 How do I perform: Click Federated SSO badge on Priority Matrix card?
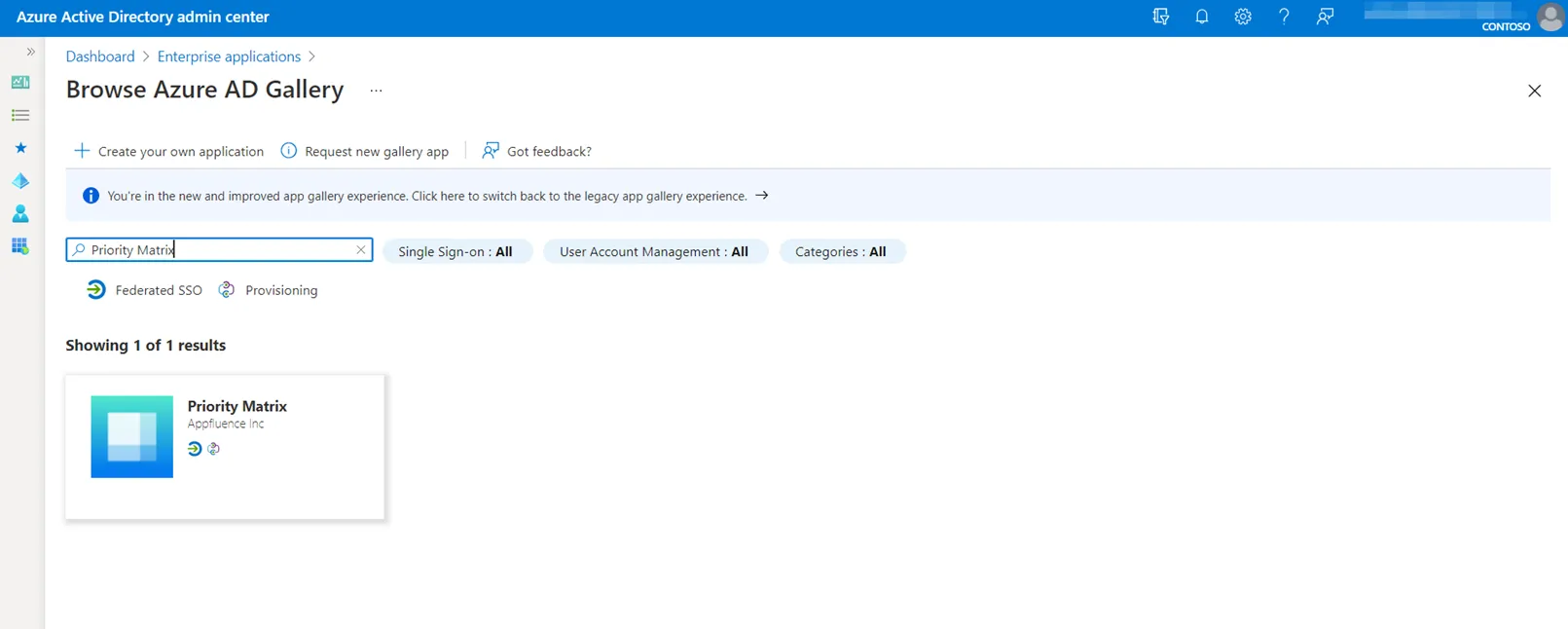coord(195,449)
